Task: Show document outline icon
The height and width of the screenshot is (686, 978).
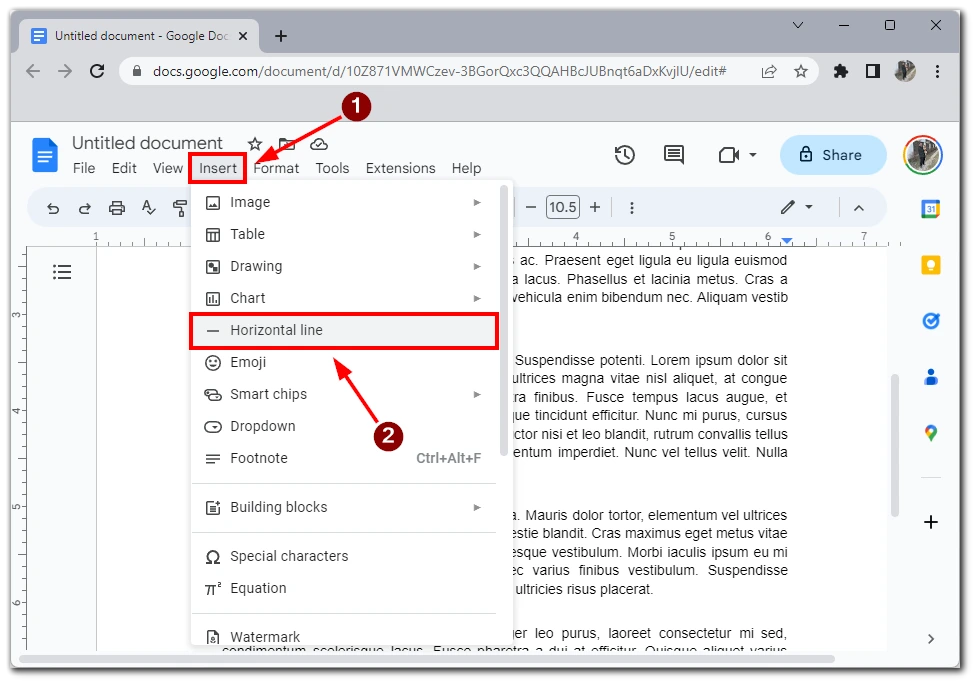Action: point(62,272)
